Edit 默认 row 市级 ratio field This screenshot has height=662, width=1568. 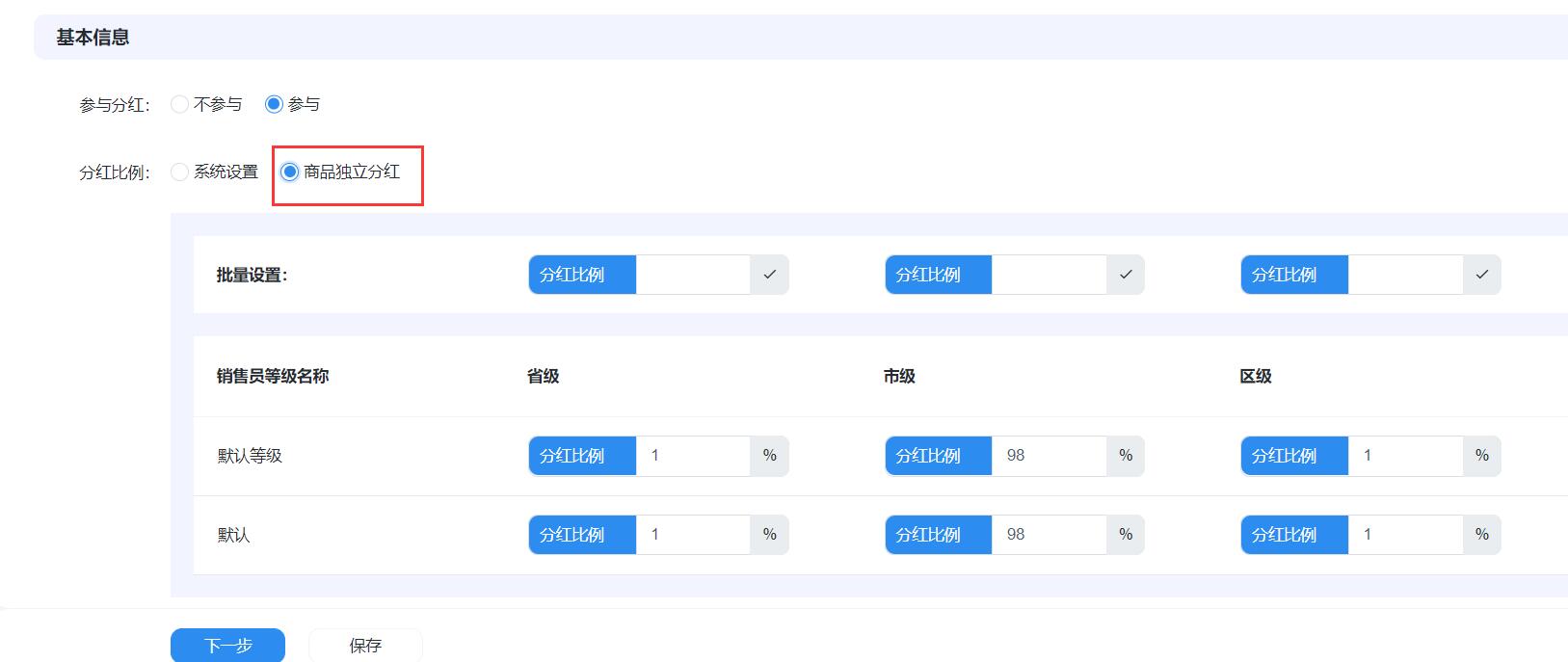coord(1049,535)
